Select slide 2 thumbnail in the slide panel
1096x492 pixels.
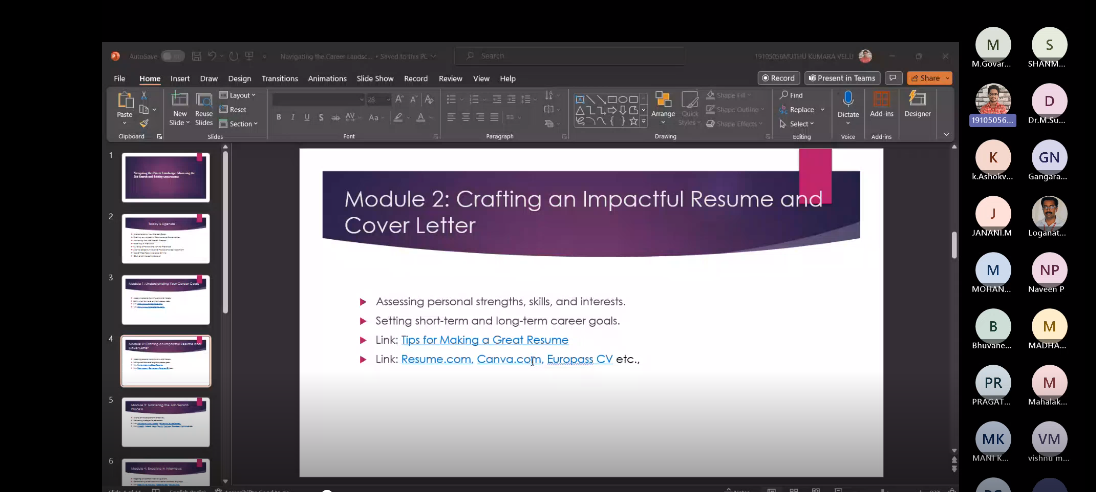[166, 238]
